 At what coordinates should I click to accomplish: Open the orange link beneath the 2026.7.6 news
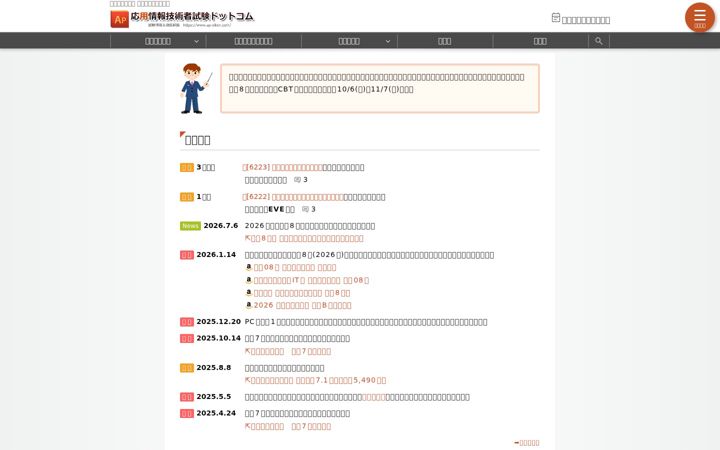[304, 238]
